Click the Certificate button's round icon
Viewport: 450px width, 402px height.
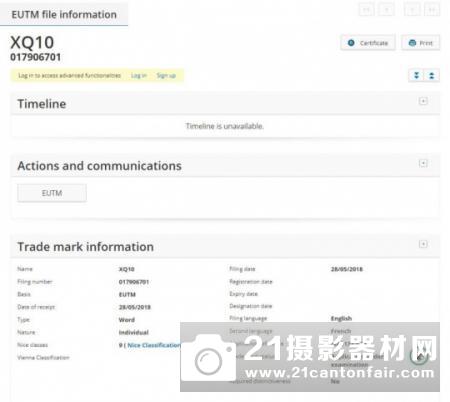(351, 43)
